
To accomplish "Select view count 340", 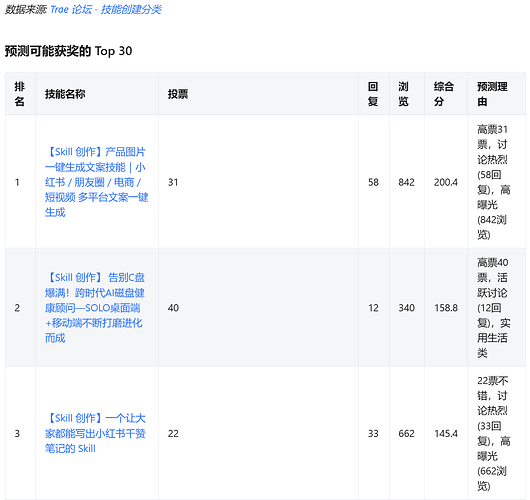I will (406, 308).
